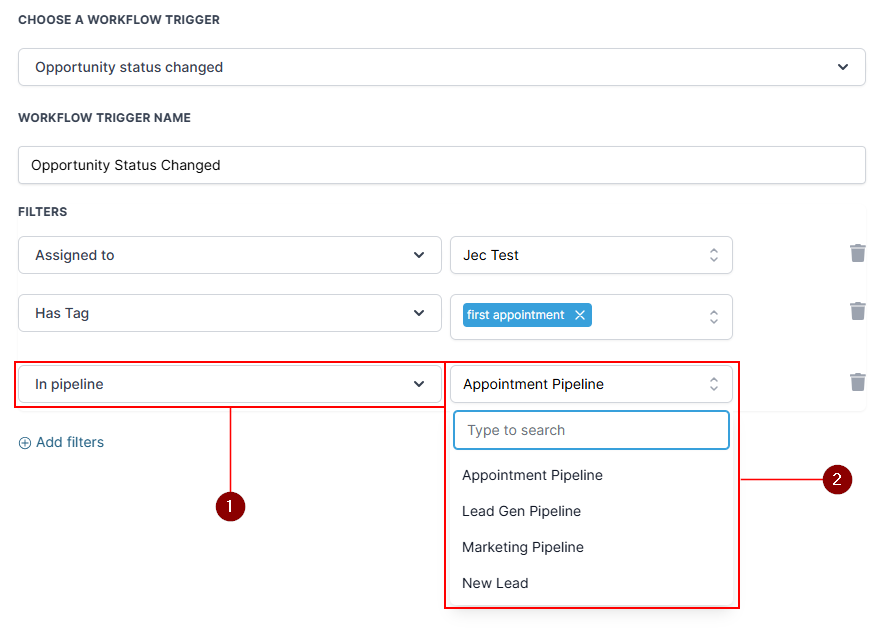Click the workflow trigger name field
The width and height of the screenshot is (888, 636).
coord(441,165)
